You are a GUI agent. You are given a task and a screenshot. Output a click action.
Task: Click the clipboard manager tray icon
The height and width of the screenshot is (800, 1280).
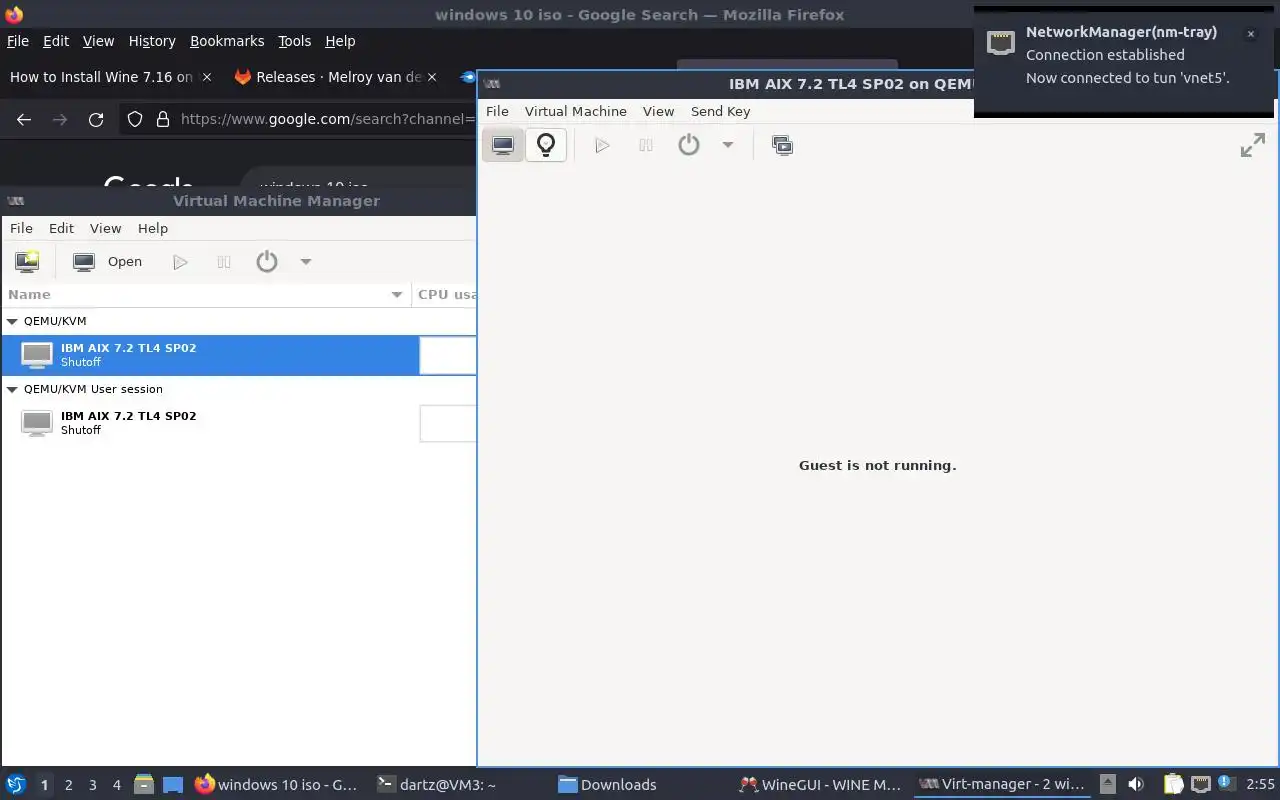coord(1173,785)
